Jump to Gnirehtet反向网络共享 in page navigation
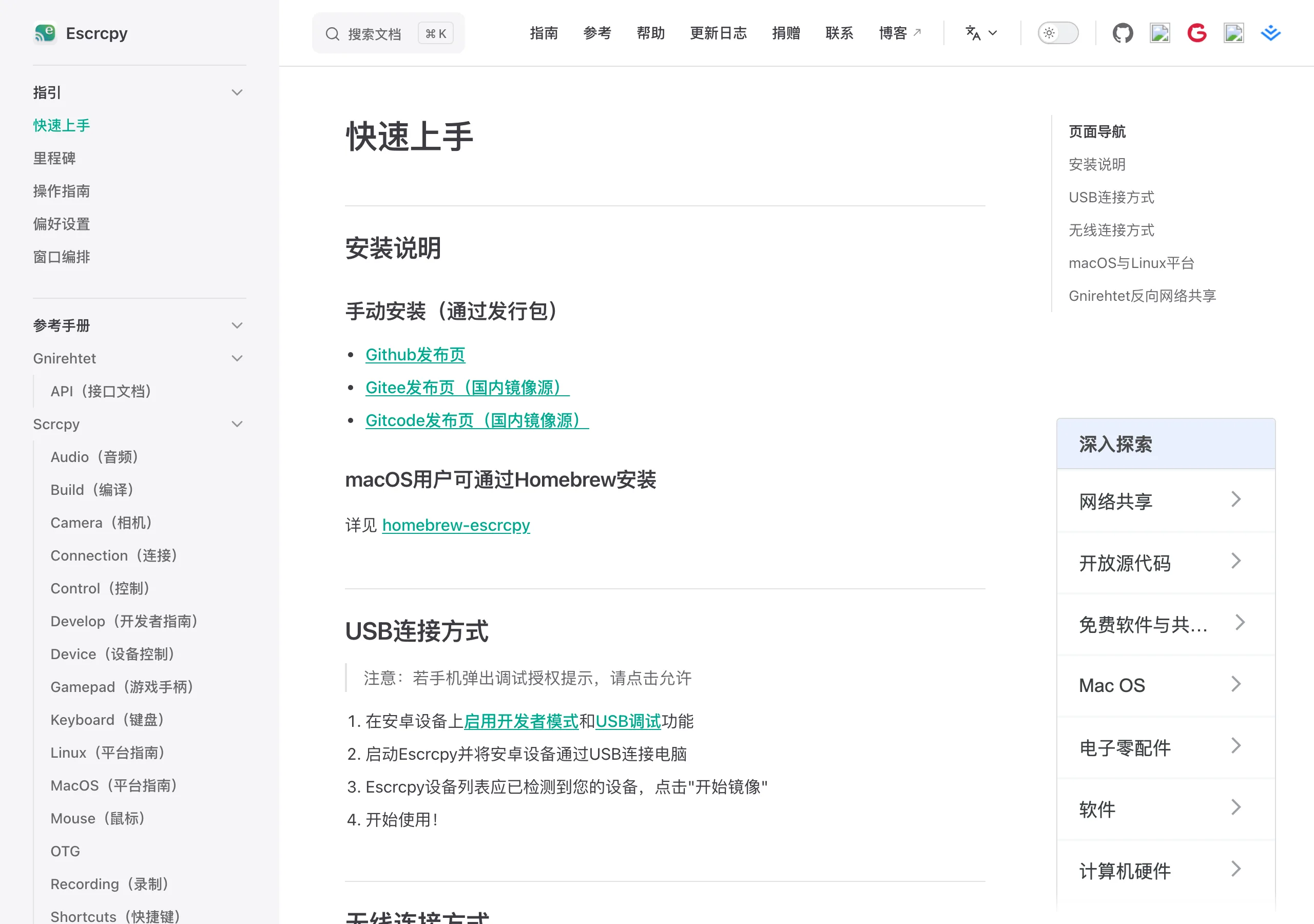Viewport: 1314px width, 924px height. tap(1143, 295)
